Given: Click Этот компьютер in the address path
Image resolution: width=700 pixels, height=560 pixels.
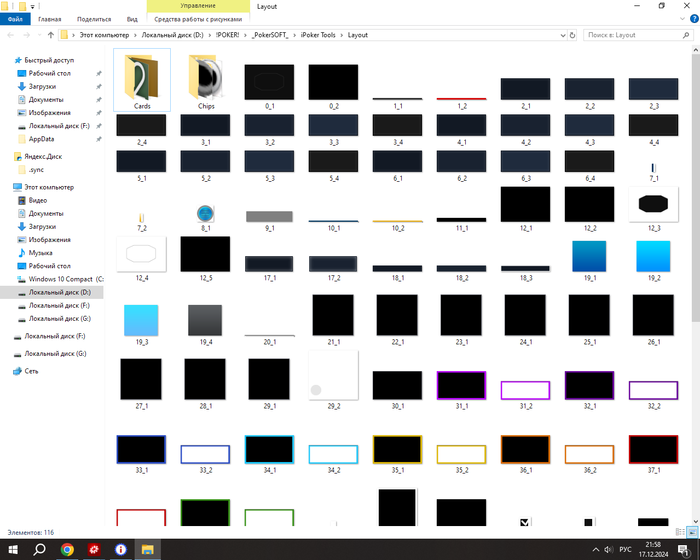Looking at the screenshot, I should point(104,35).
